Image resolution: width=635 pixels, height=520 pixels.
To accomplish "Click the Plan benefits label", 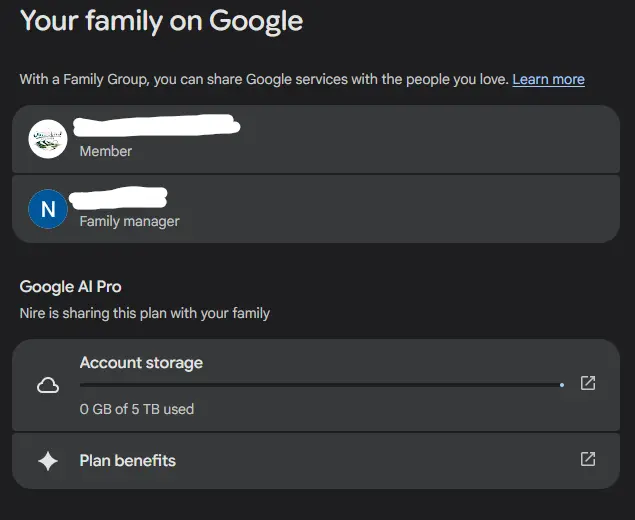I will pos(128,461).
